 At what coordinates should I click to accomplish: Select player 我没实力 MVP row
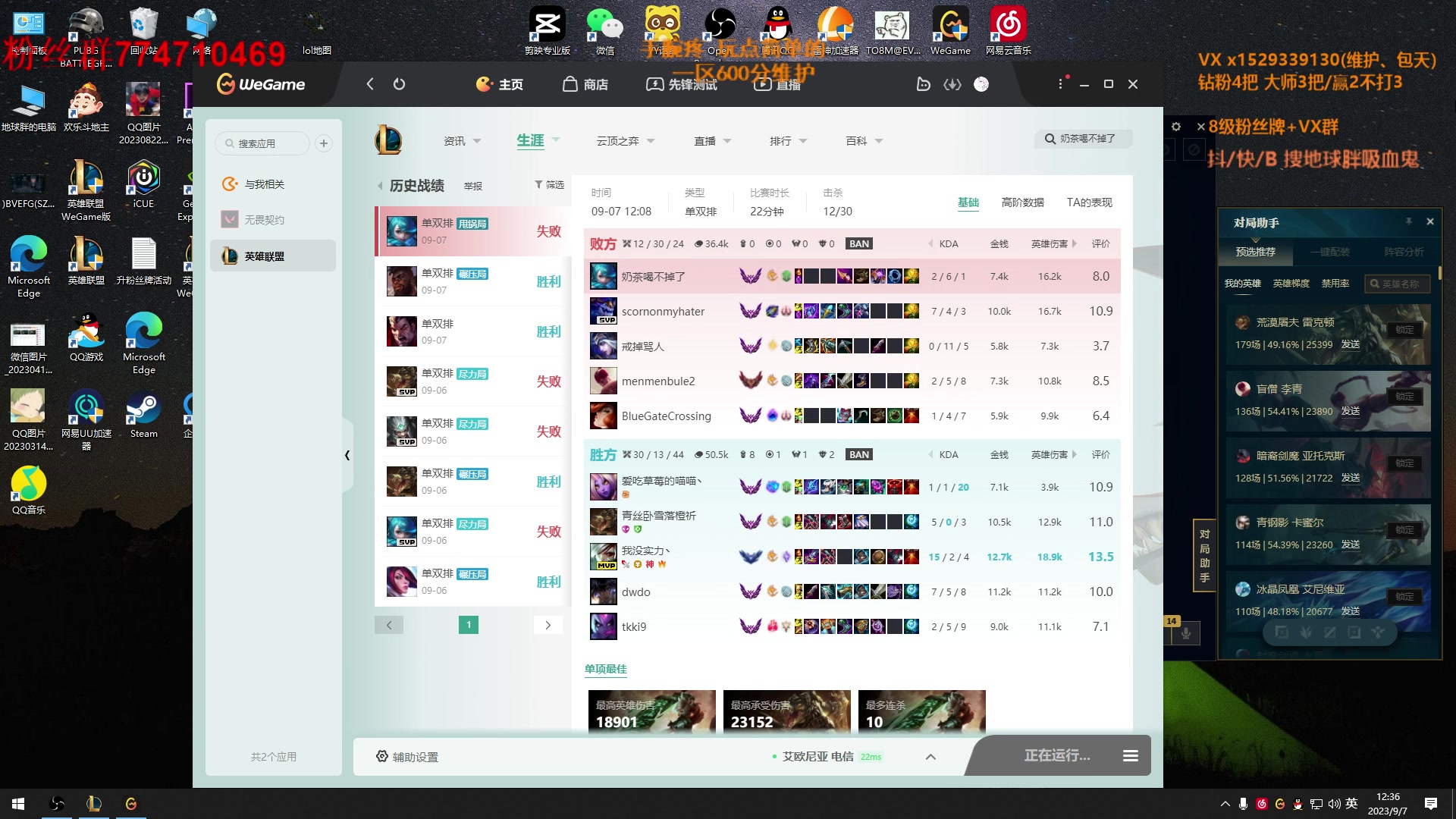(852, 557)
